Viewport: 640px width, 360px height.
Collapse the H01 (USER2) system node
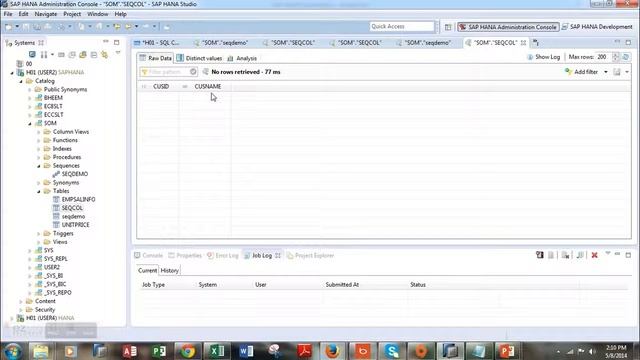(x=12, y=73)
